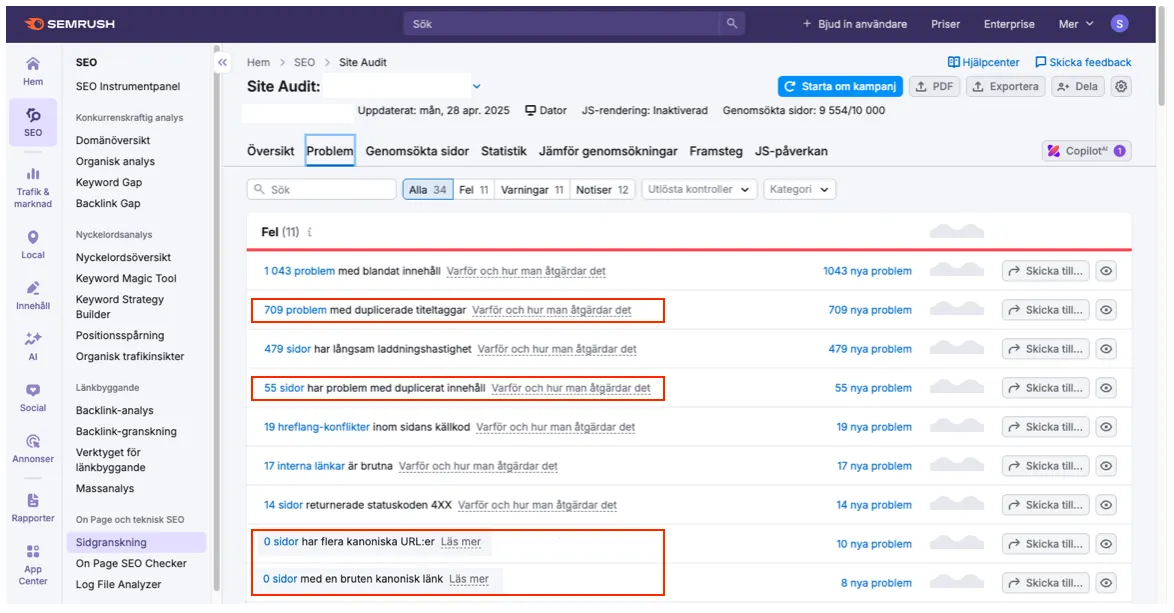Export report as PDF
Viewport: 1174px width, 613px height.
tap(934, 86)
